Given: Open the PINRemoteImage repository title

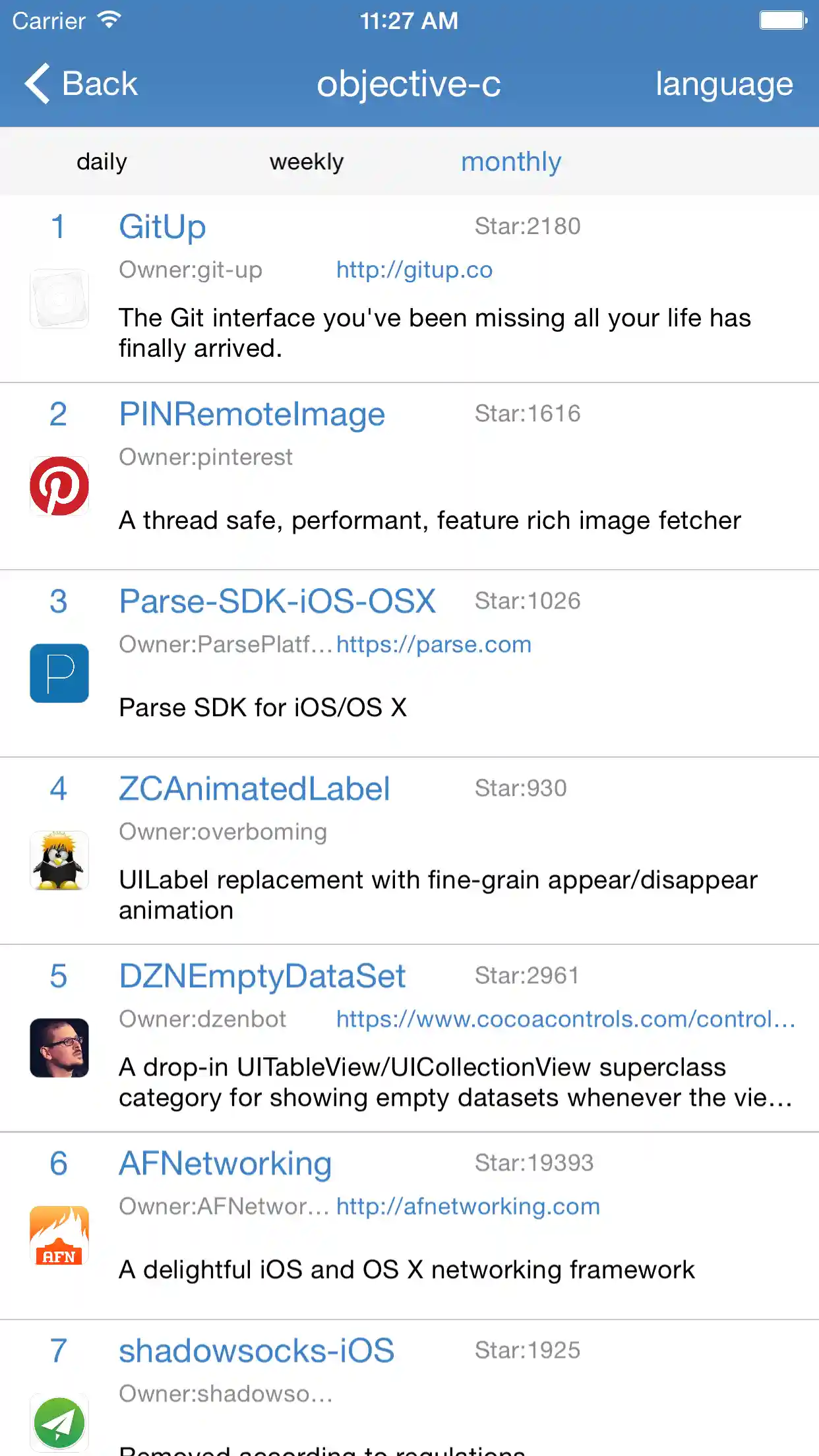Looking at the screenshot, I should pyautogui.click(x=252, y=414).
